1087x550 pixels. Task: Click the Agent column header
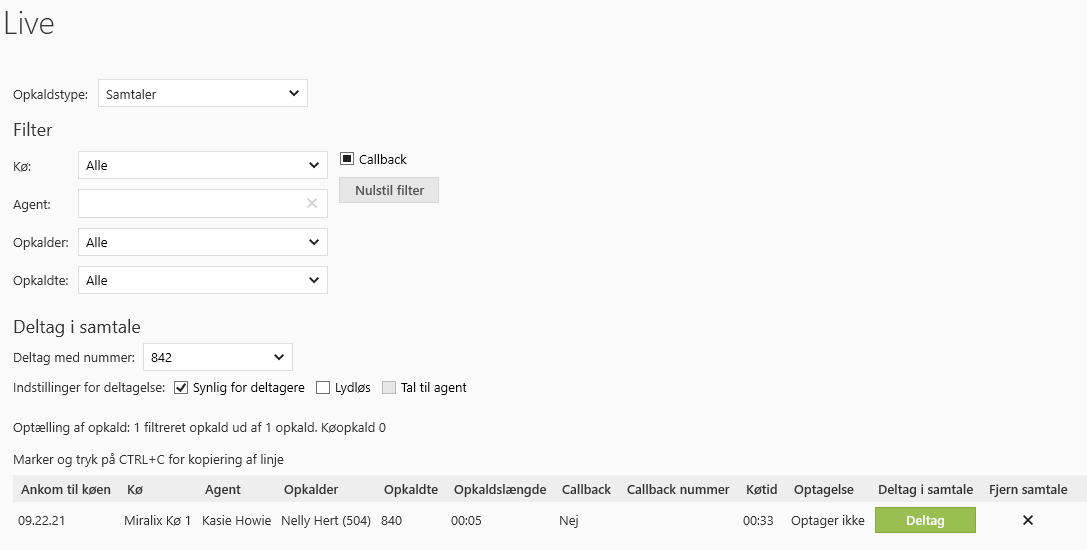(222, 489)
